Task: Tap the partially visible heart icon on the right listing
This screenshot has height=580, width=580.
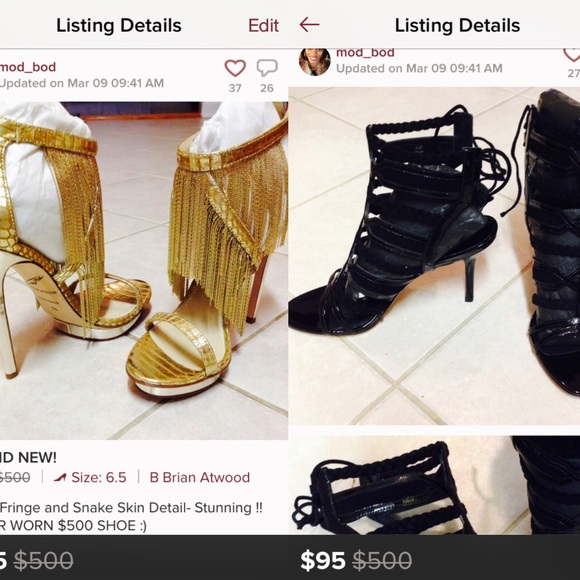Action: (x=572, y=55)
